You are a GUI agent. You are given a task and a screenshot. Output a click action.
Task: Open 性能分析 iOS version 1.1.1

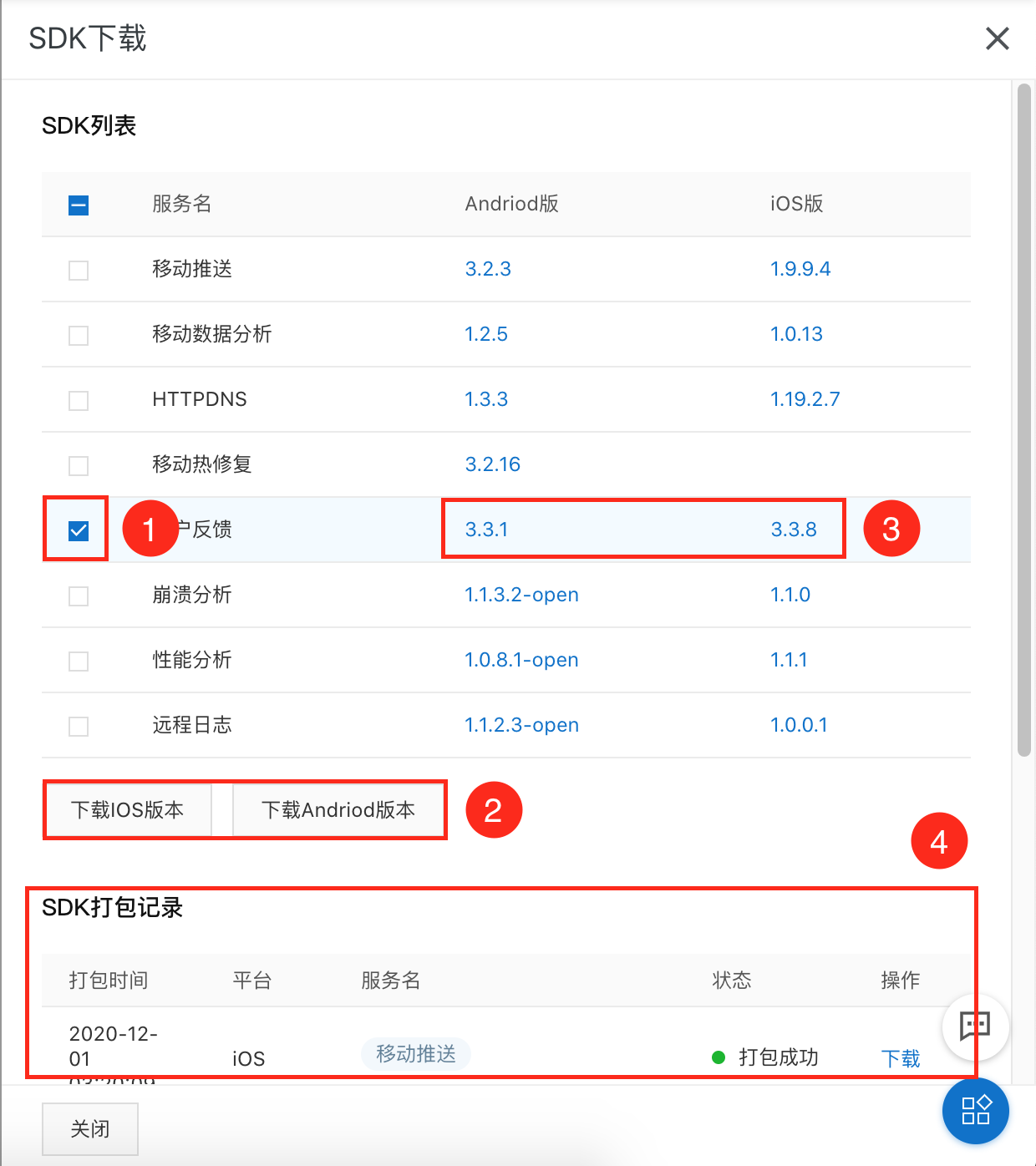coord(789,660)
